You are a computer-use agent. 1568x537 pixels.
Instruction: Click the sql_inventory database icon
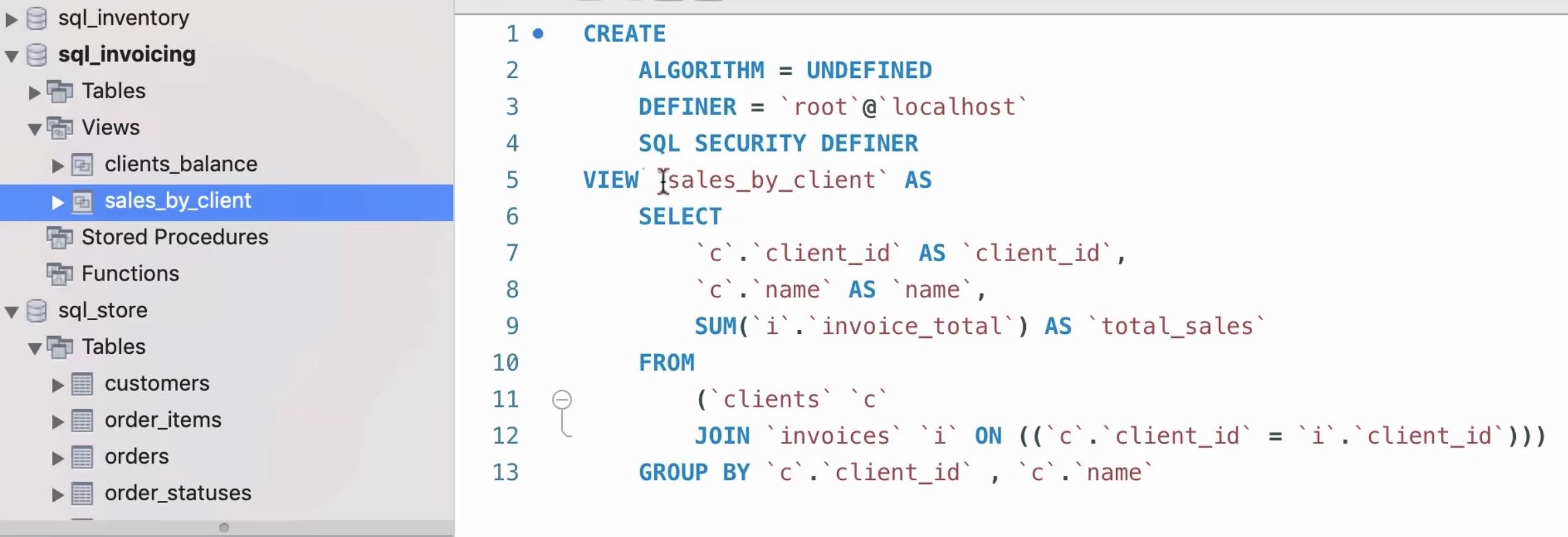point(36,18)
